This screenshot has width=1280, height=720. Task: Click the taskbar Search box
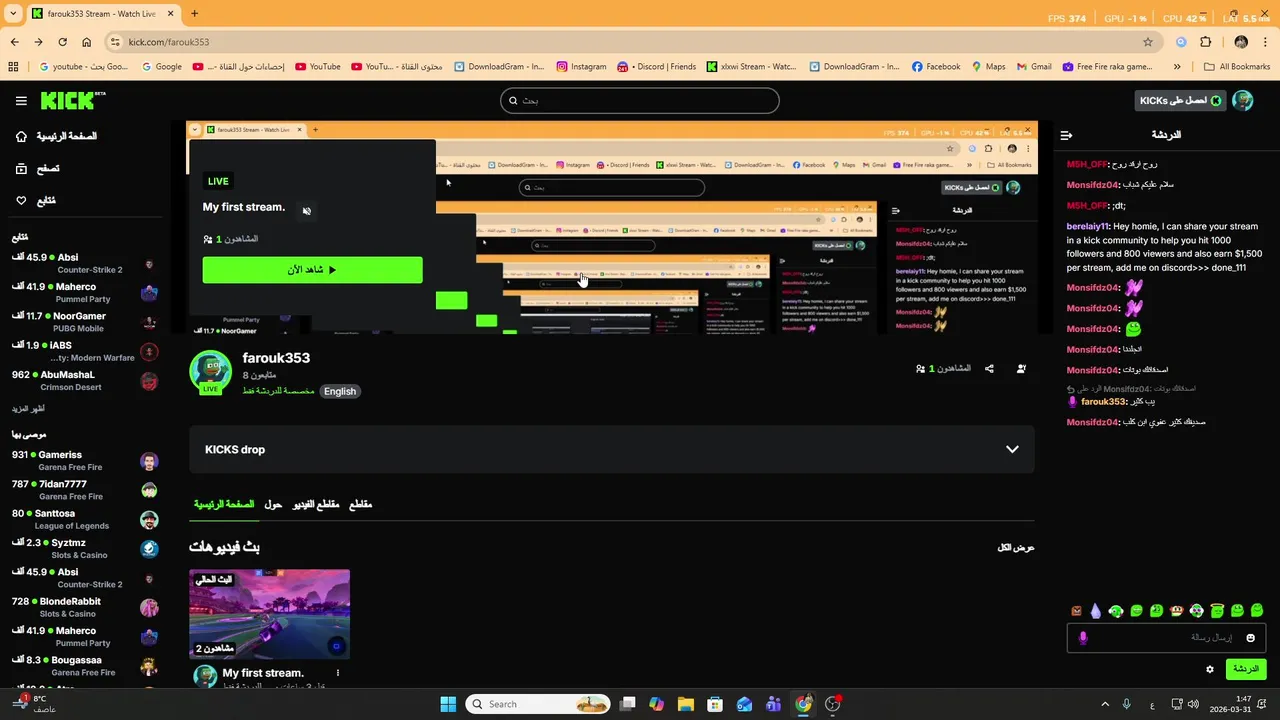coord(539,704)
